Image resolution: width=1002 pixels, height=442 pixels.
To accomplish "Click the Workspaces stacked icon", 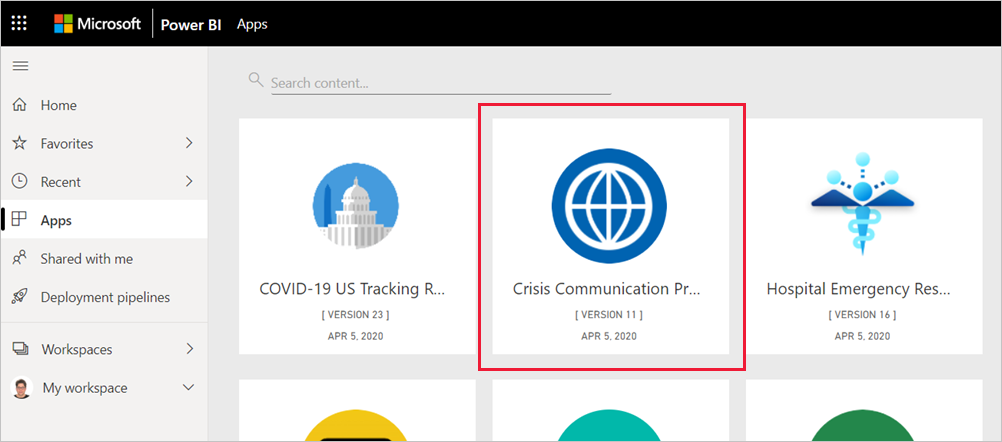I will [20, 349].
